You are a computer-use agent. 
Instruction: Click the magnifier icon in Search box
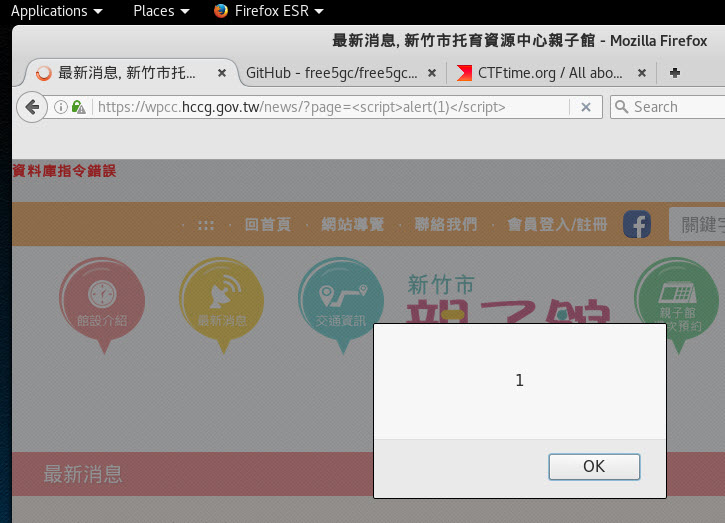point(621,107)
